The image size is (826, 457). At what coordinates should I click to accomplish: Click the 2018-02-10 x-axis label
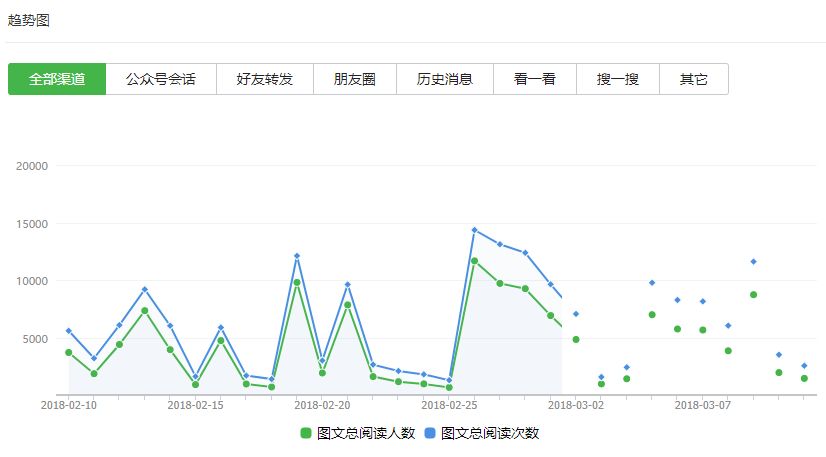pos(68,405)
